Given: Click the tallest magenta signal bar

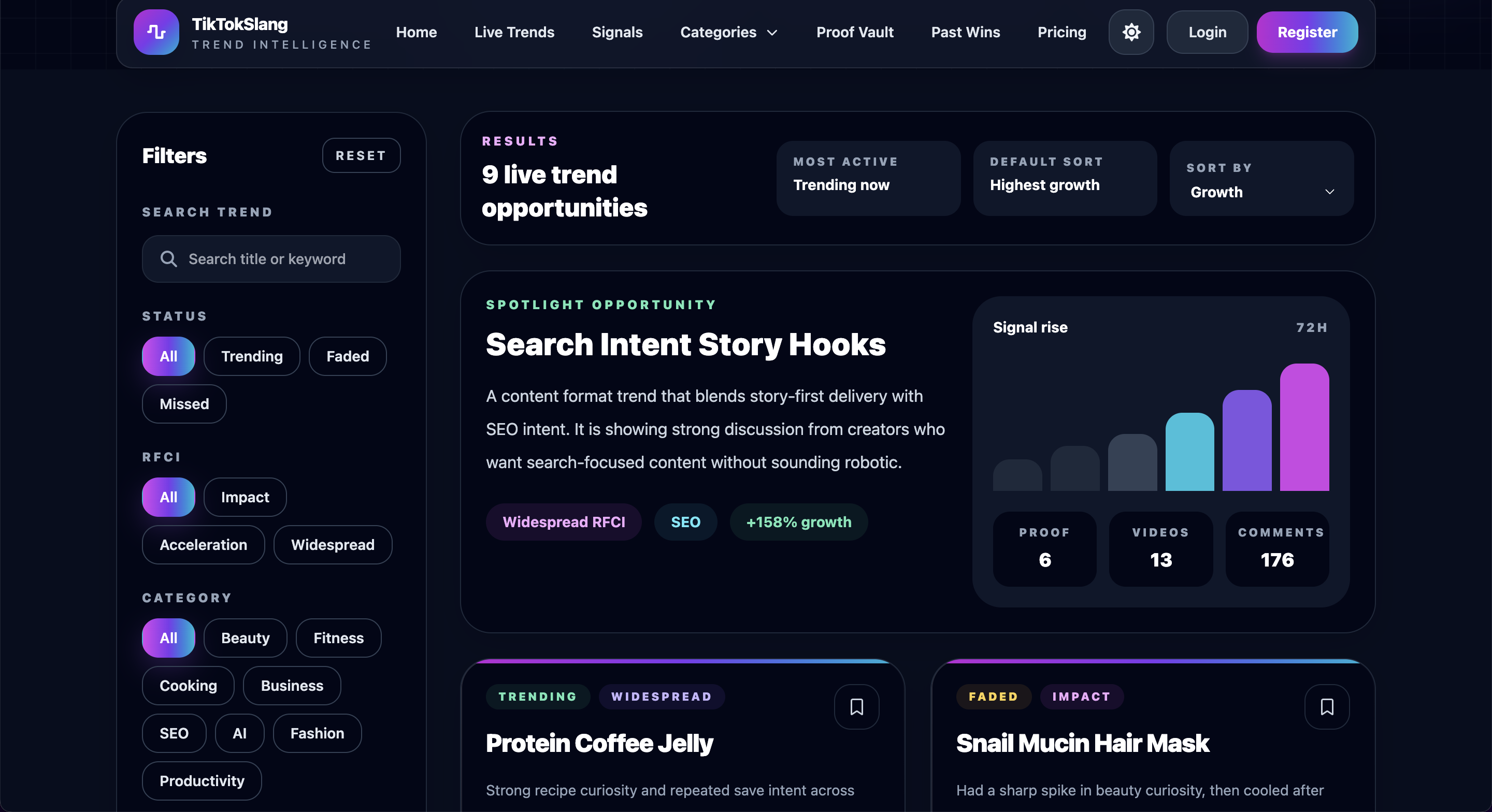Looking at the screenshot, I should coord(1304,427).
